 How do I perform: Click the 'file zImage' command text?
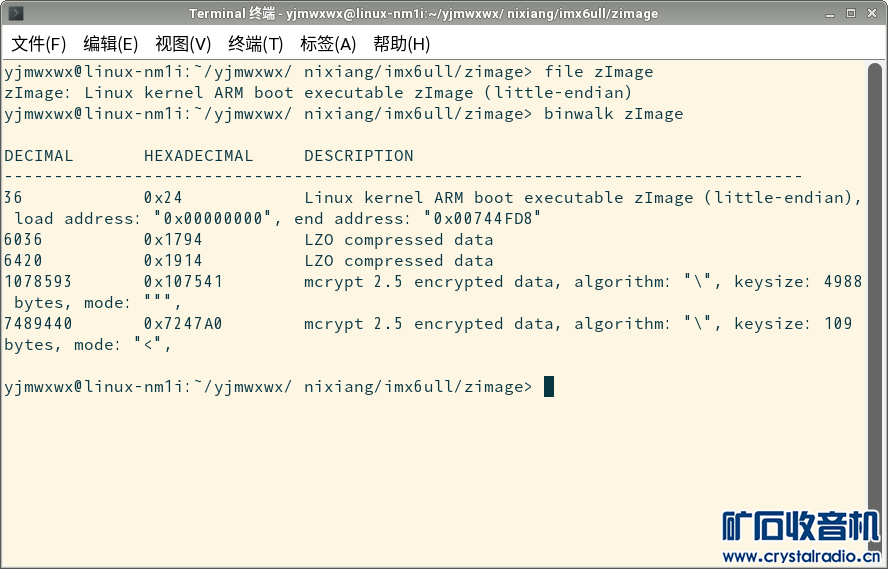click(x=598, y=72)
